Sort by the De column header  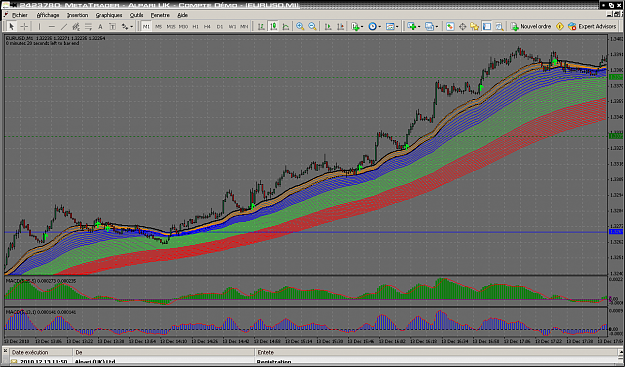tap(163, 352)
